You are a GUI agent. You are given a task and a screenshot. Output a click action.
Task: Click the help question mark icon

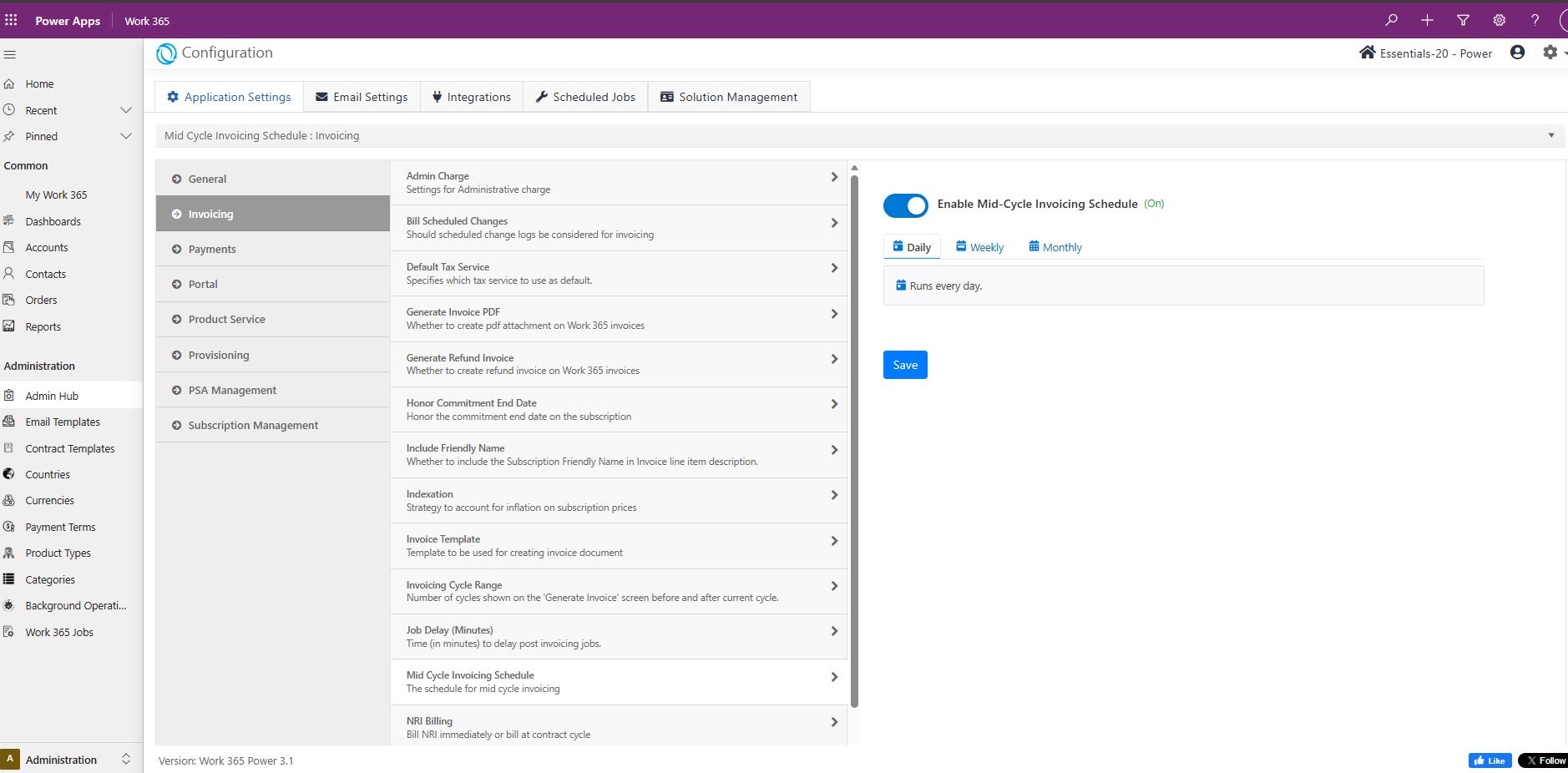(1535, 20)
